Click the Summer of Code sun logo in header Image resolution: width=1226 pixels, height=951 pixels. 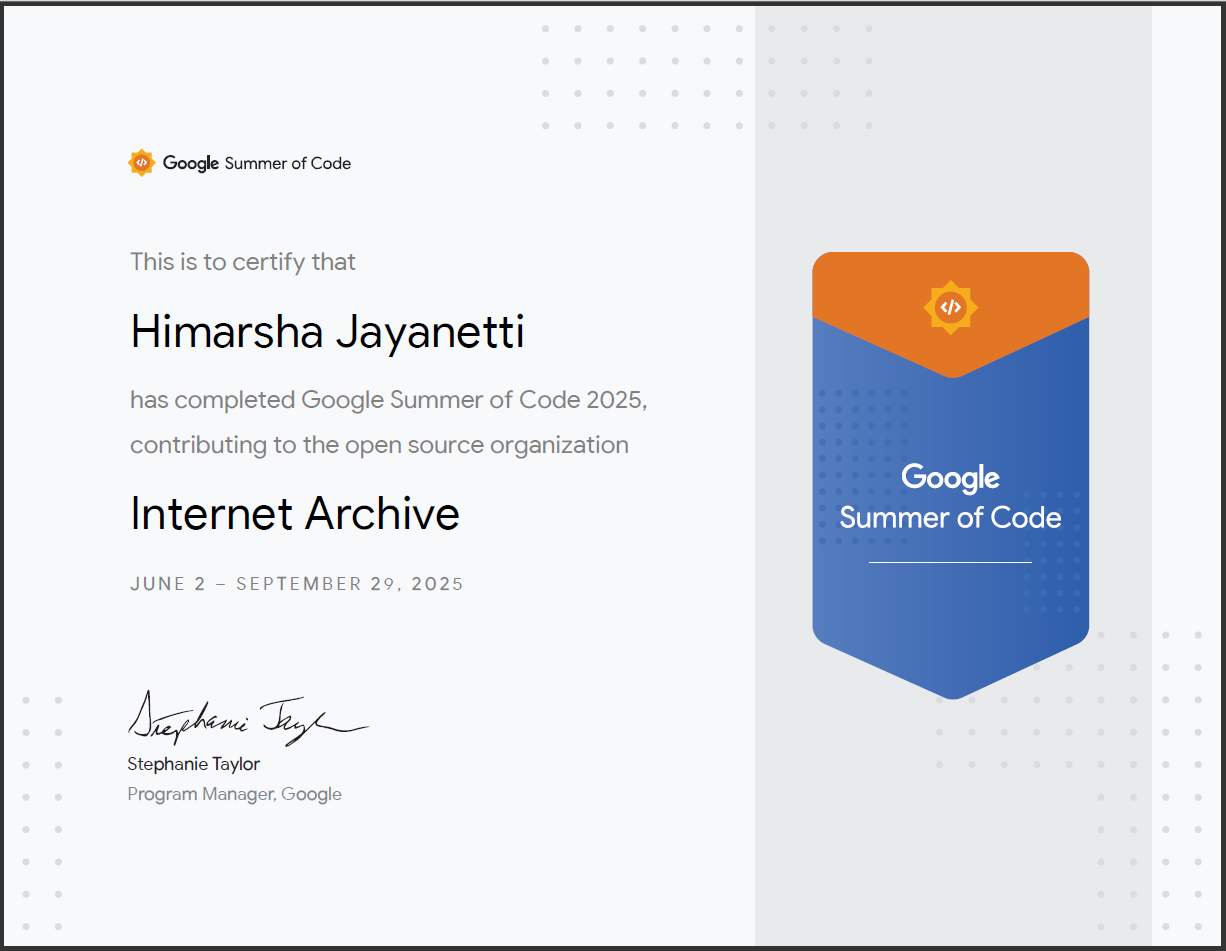tap(142, 163)
